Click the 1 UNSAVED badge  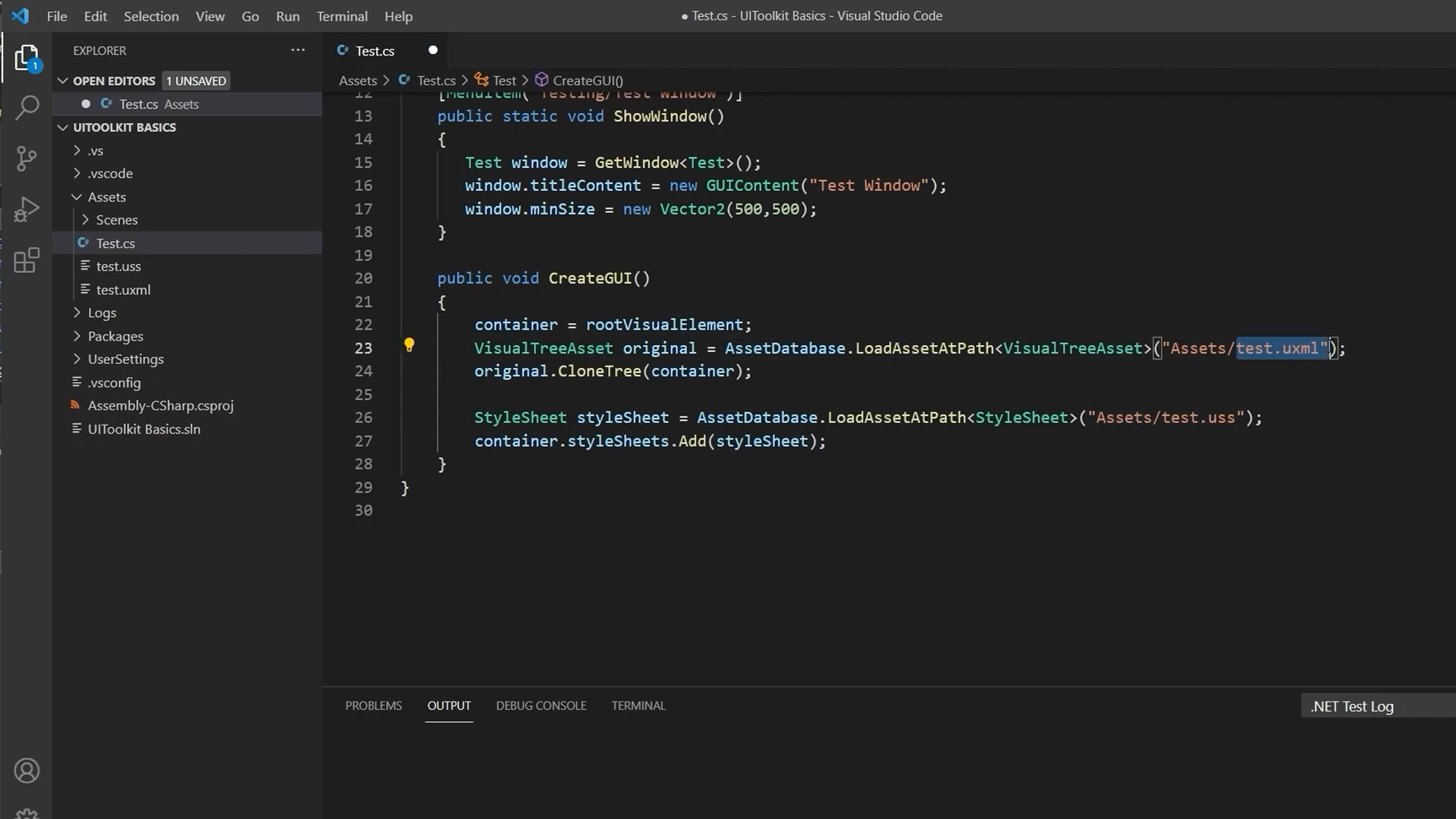[196, 80]
